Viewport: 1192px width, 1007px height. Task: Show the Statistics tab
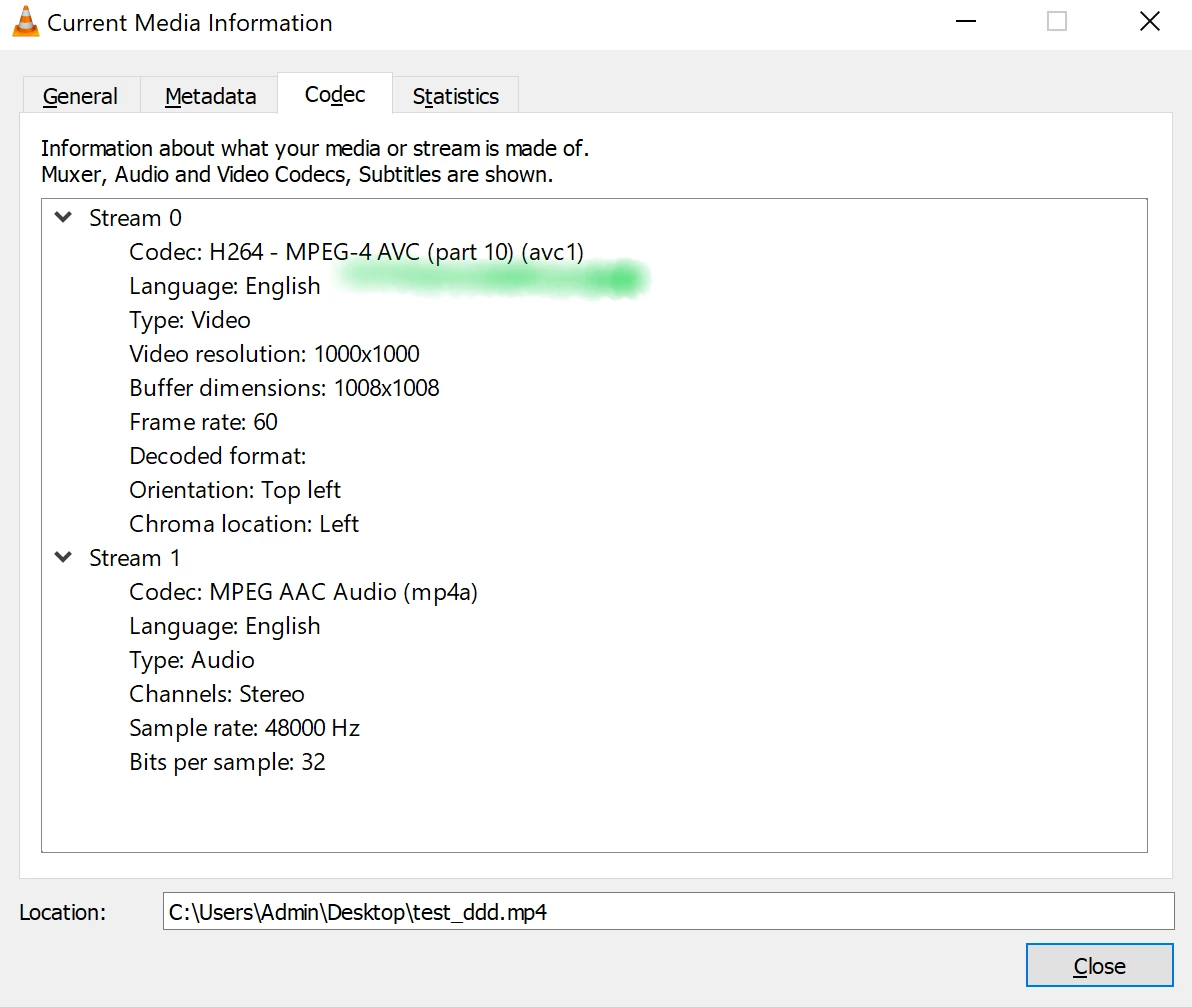tap(455, 96)
